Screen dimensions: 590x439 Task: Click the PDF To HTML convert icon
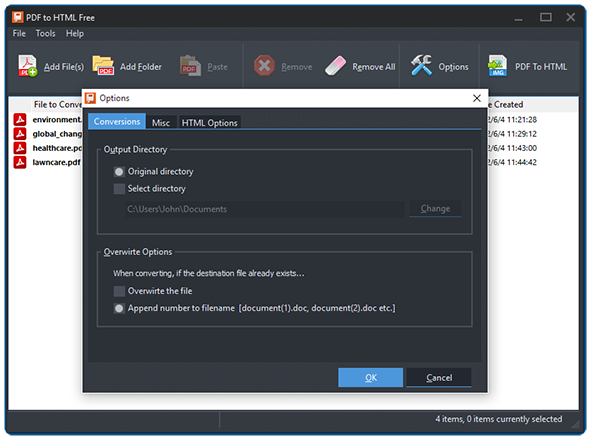pyautogui.click(x=497, y=66)
